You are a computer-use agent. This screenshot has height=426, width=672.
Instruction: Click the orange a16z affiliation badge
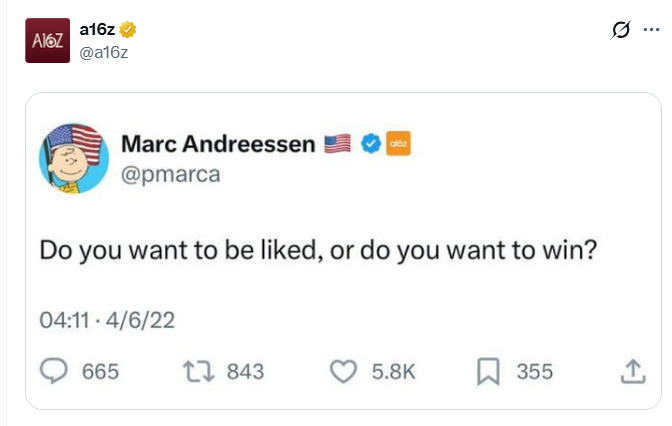point(397,144)
